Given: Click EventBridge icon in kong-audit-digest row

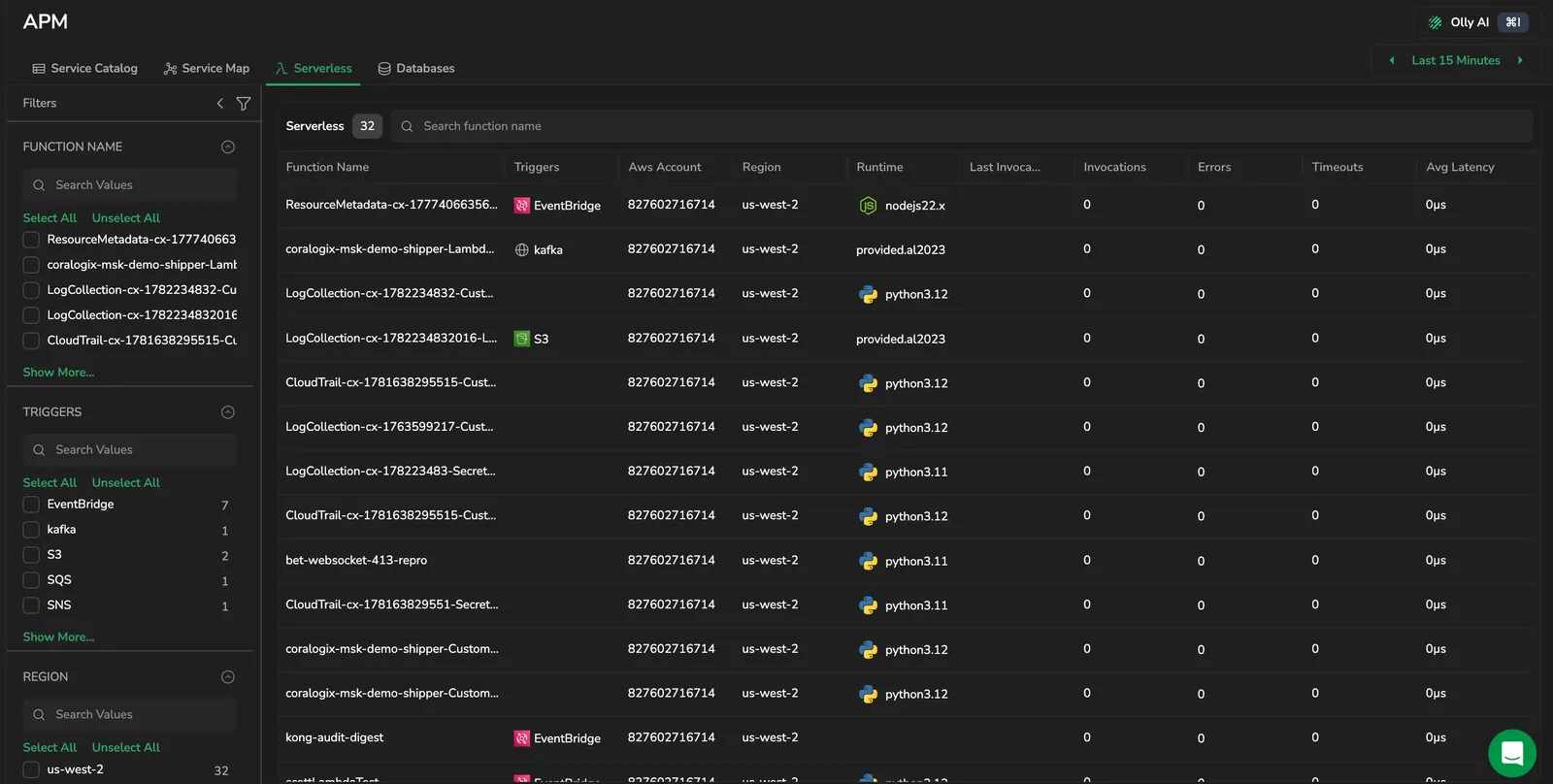Looking at the screenshot, I should tap(522, 738).
